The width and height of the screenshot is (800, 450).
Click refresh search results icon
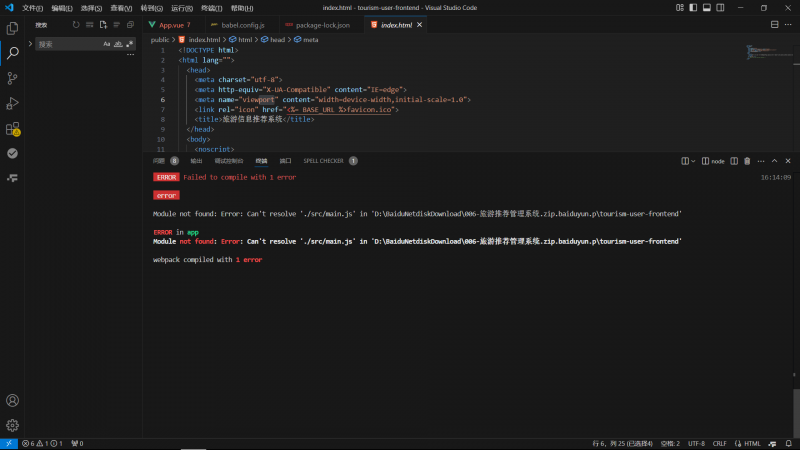pos(76,24)
